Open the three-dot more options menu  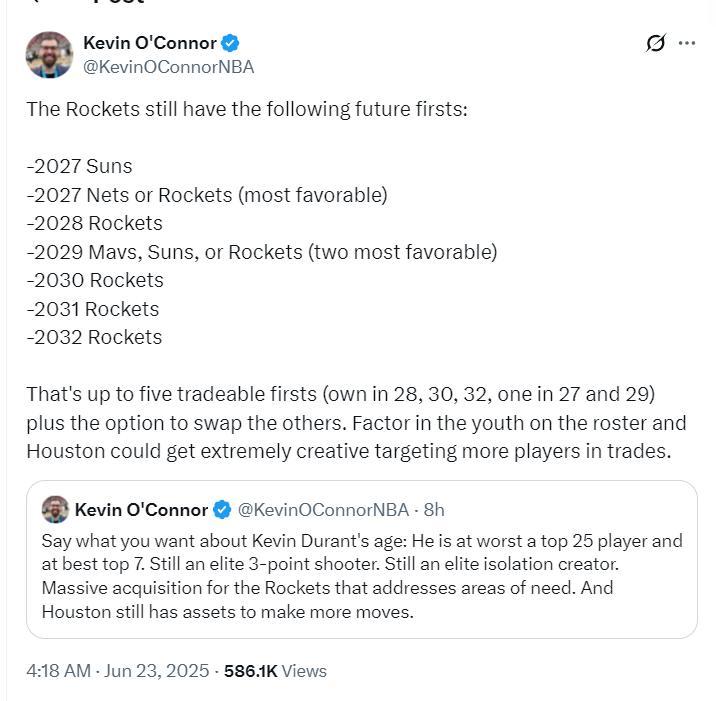(687, 43)
